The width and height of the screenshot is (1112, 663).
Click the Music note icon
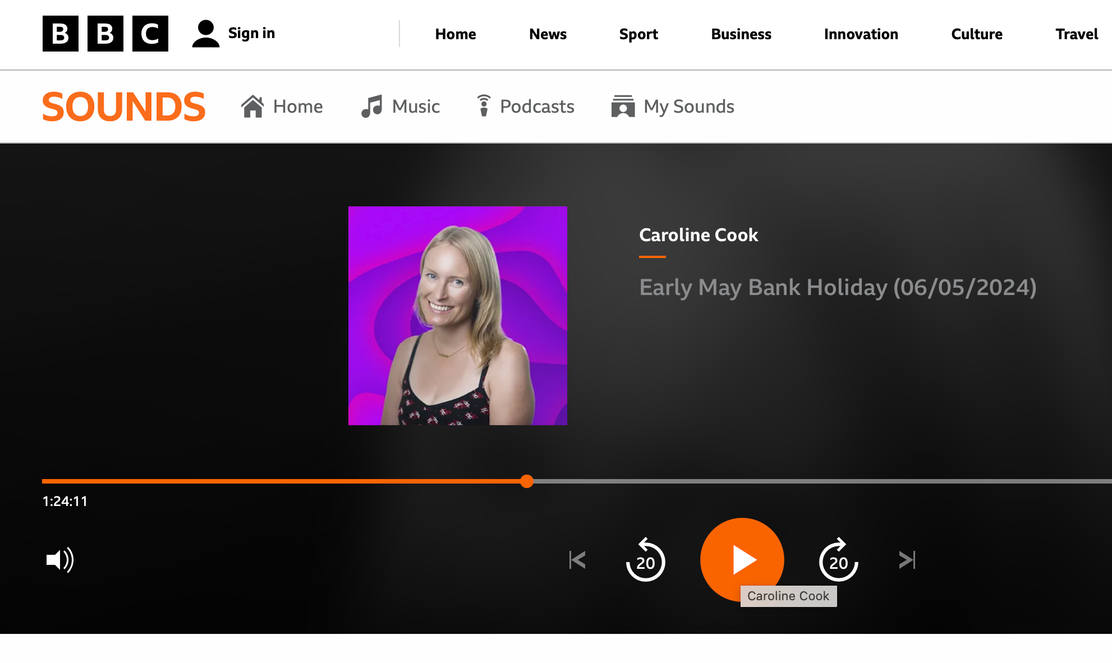coord(372,106)
